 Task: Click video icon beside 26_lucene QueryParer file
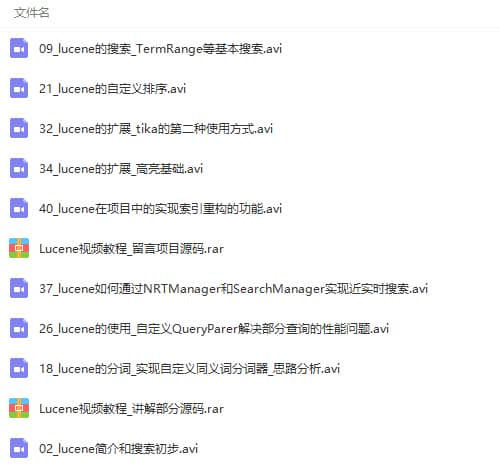[19, 328]
